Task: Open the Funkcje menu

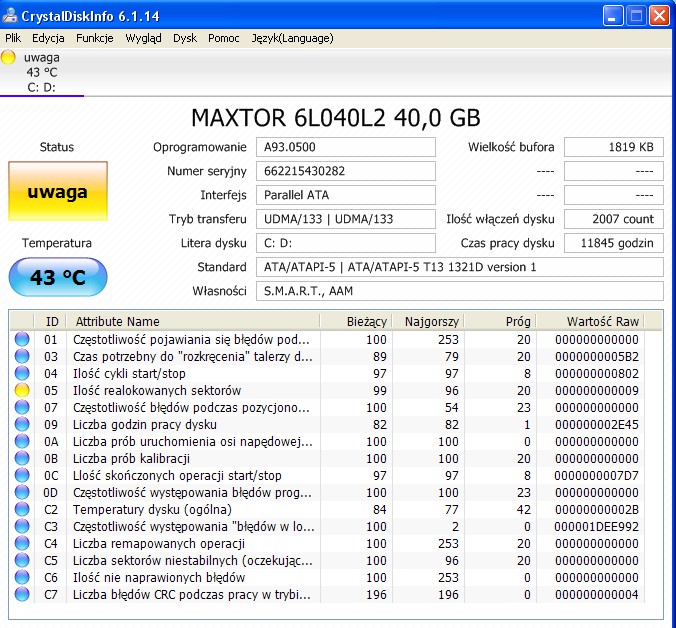Action: pos(94,38)
